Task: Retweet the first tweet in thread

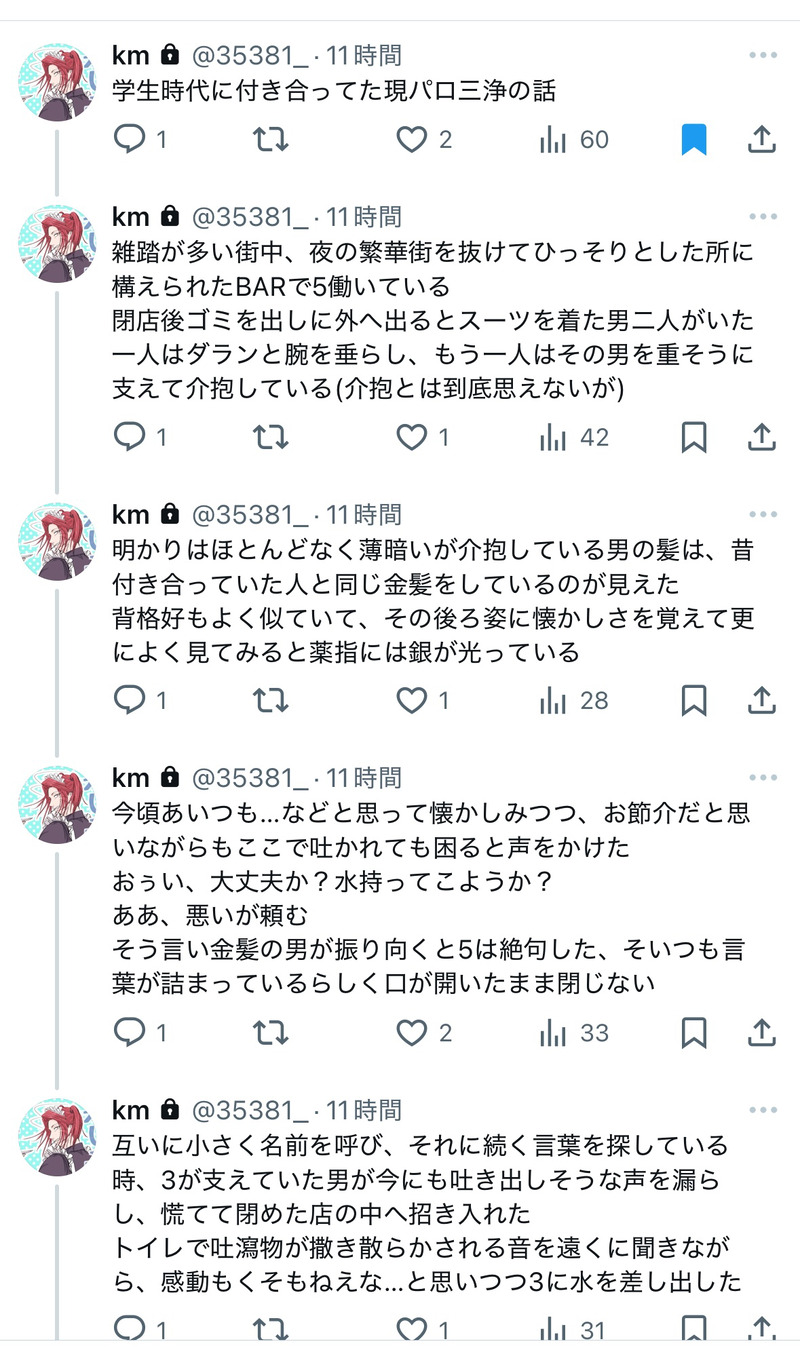Action: (271, 140)
